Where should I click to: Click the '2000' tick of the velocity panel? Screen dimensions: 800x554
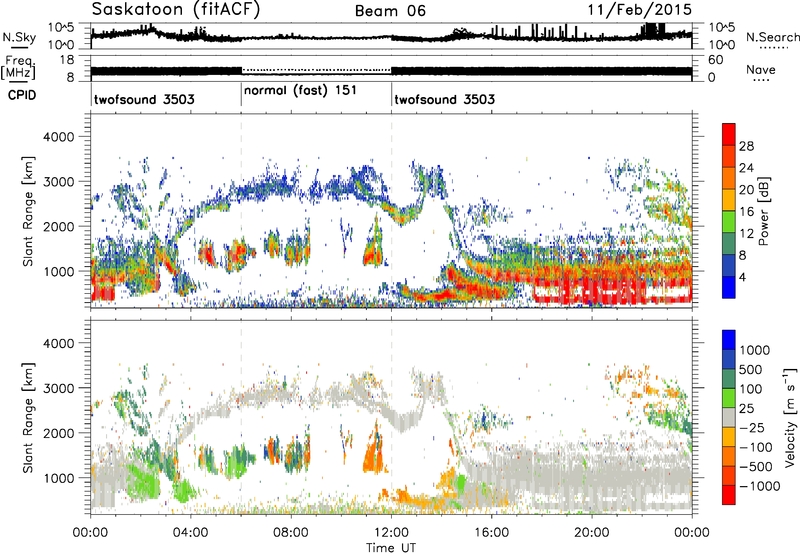tap(58, 433)
